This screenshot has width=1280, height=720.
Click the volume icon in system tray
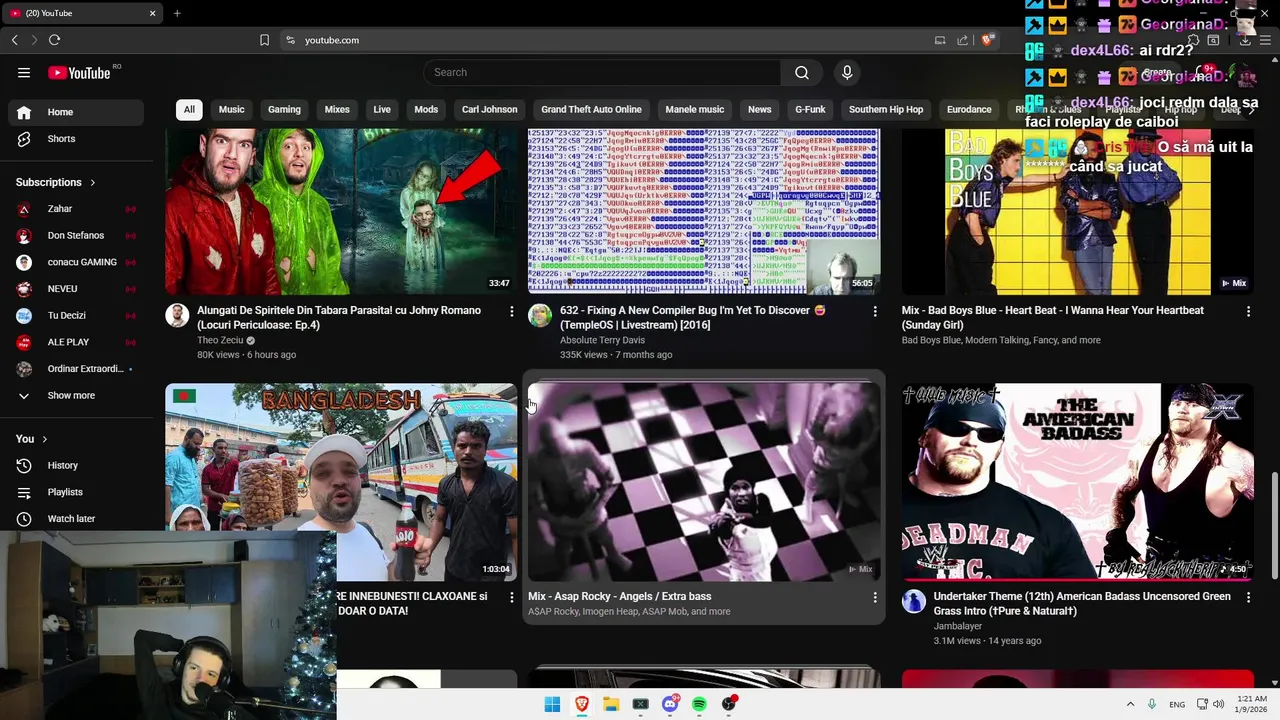pyautogui.click(x=1218, y=704)
